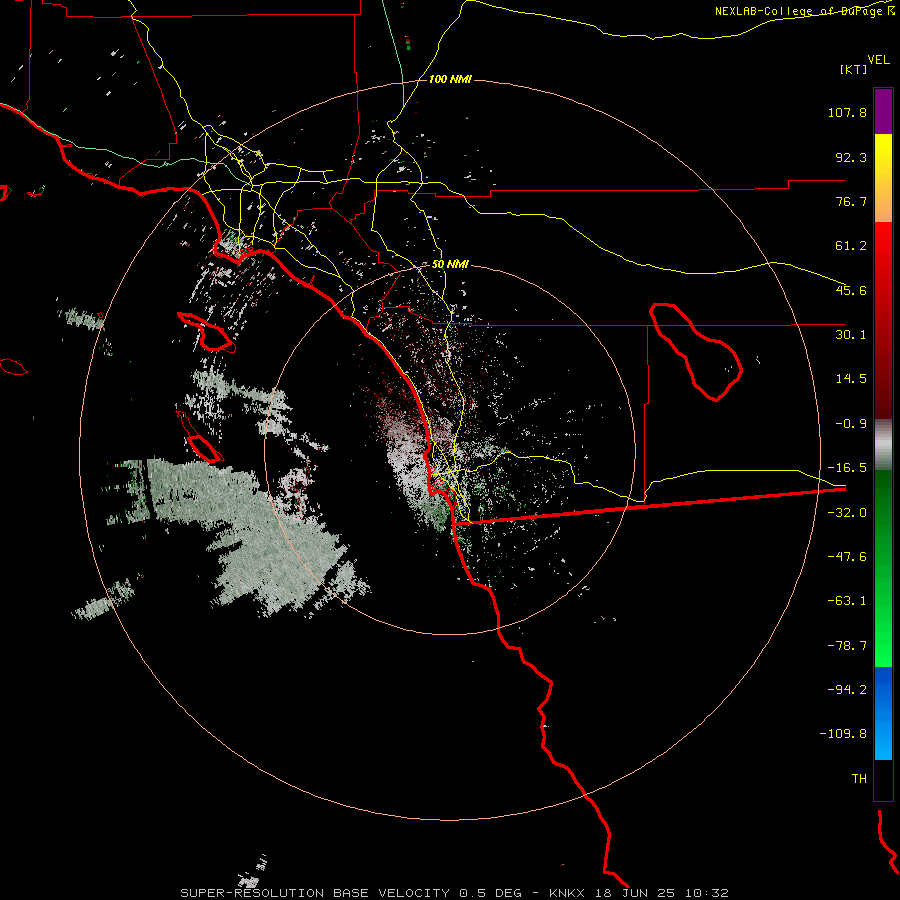900x900 pixels.
Task: Click the 45.6 legend value
Action: click(851, 290)
